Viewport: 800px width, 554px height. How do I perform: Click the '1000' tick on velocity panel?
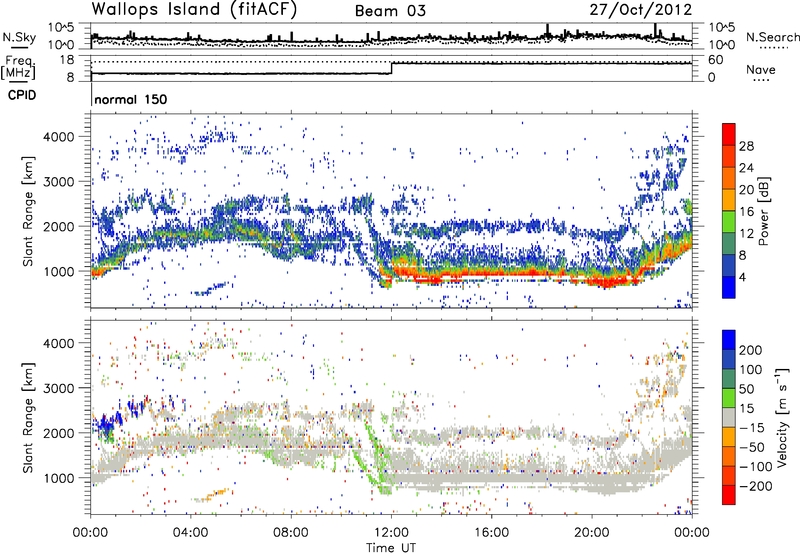click(x=58, y=478)
